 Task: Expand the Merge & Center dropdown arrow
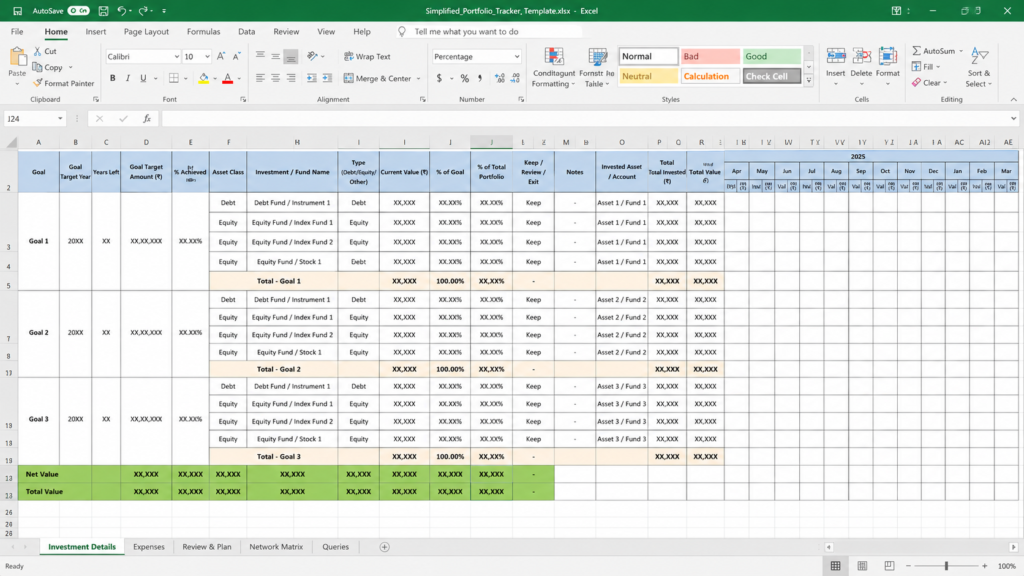click(x=419, y=78)
